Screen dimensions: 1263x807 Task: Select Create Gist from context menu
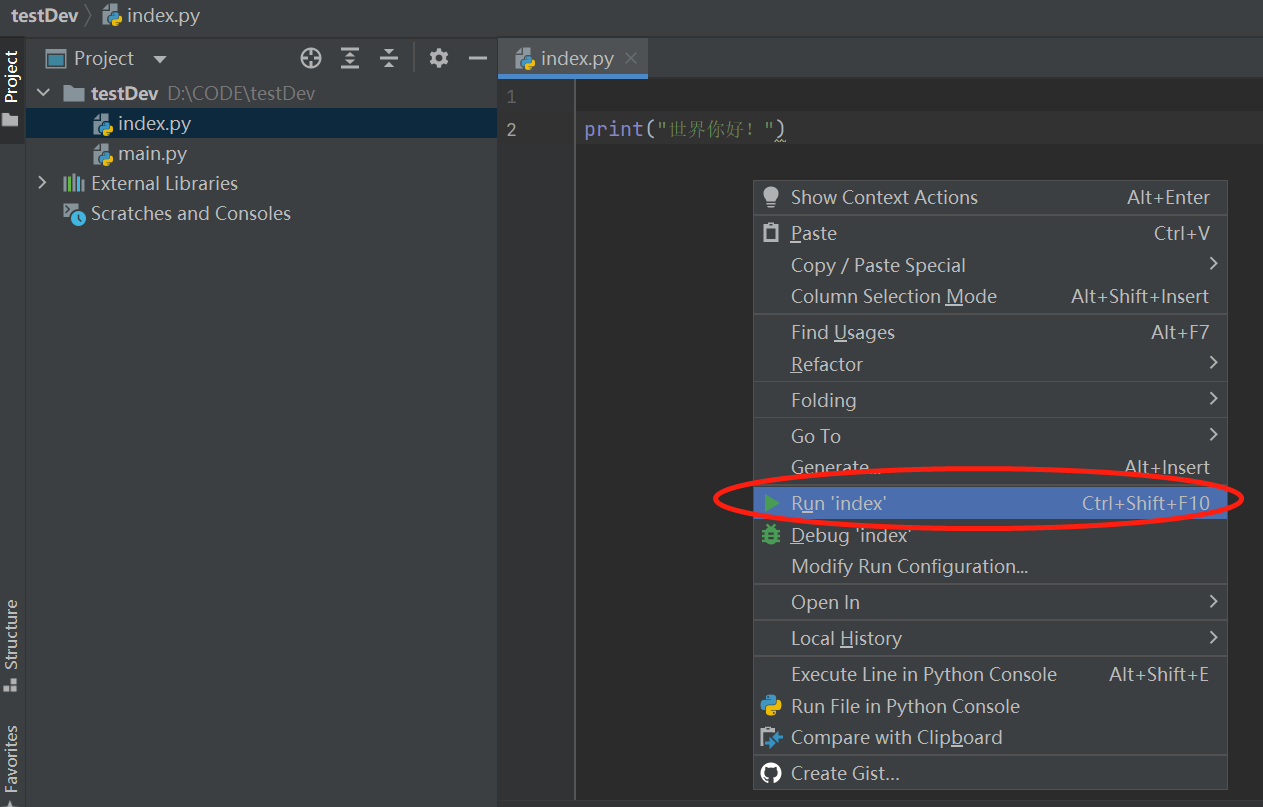[844, 773]
